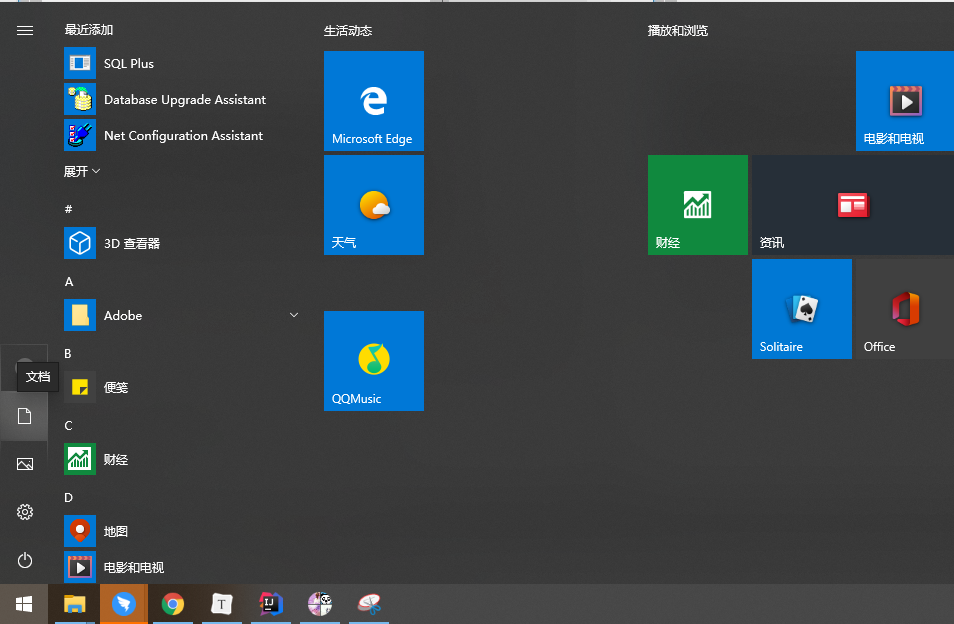Screen dimensions: 954x624
Task: Click the 生活动态 group title
Action: coord(347,30)
